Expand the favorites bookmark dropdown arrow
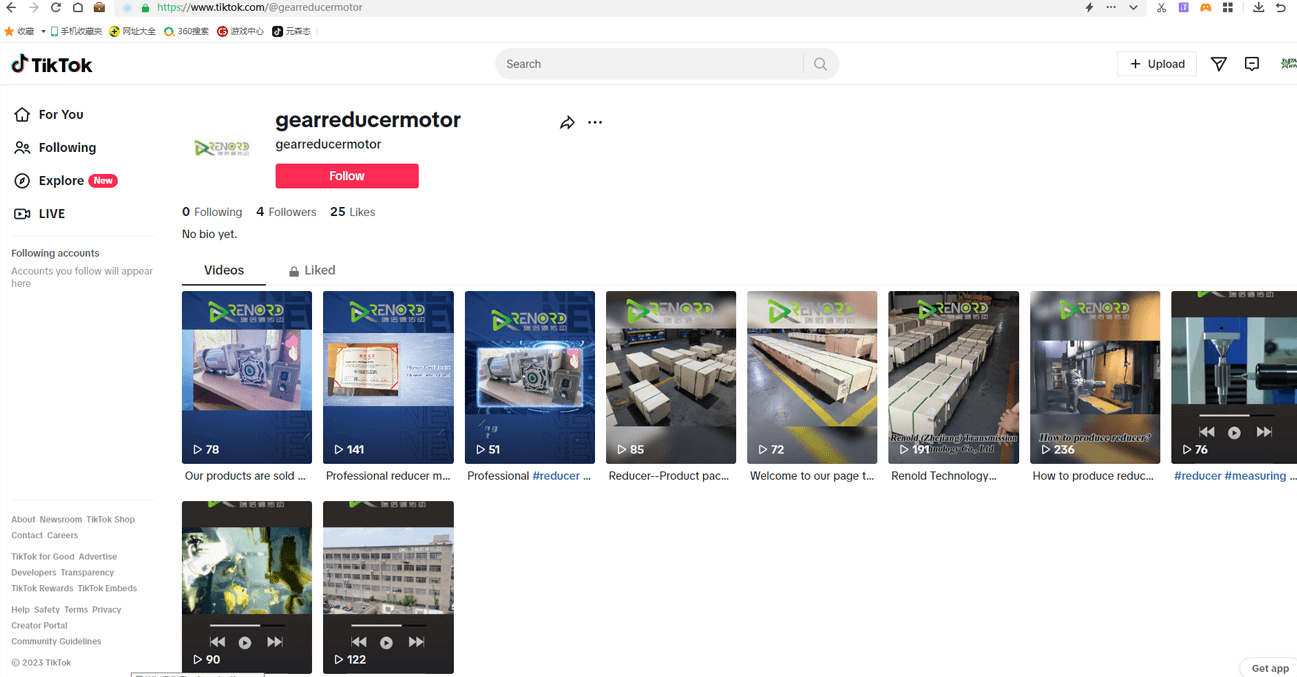Screen dimensions: 1297x677 tap(43, 31)
